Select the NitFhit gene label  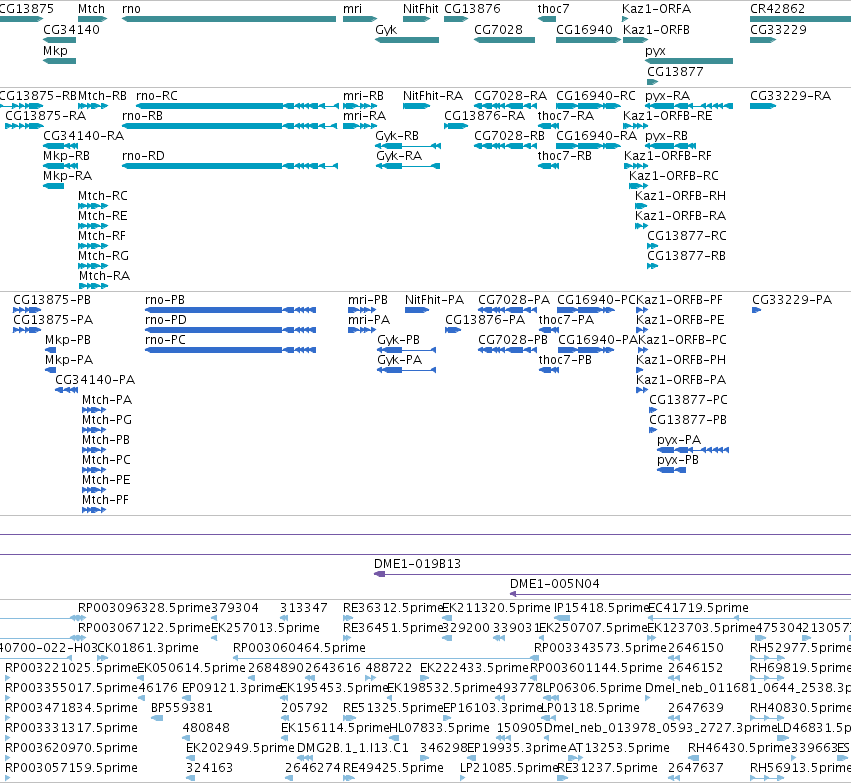pyautogui.click(x=421, y=9)
